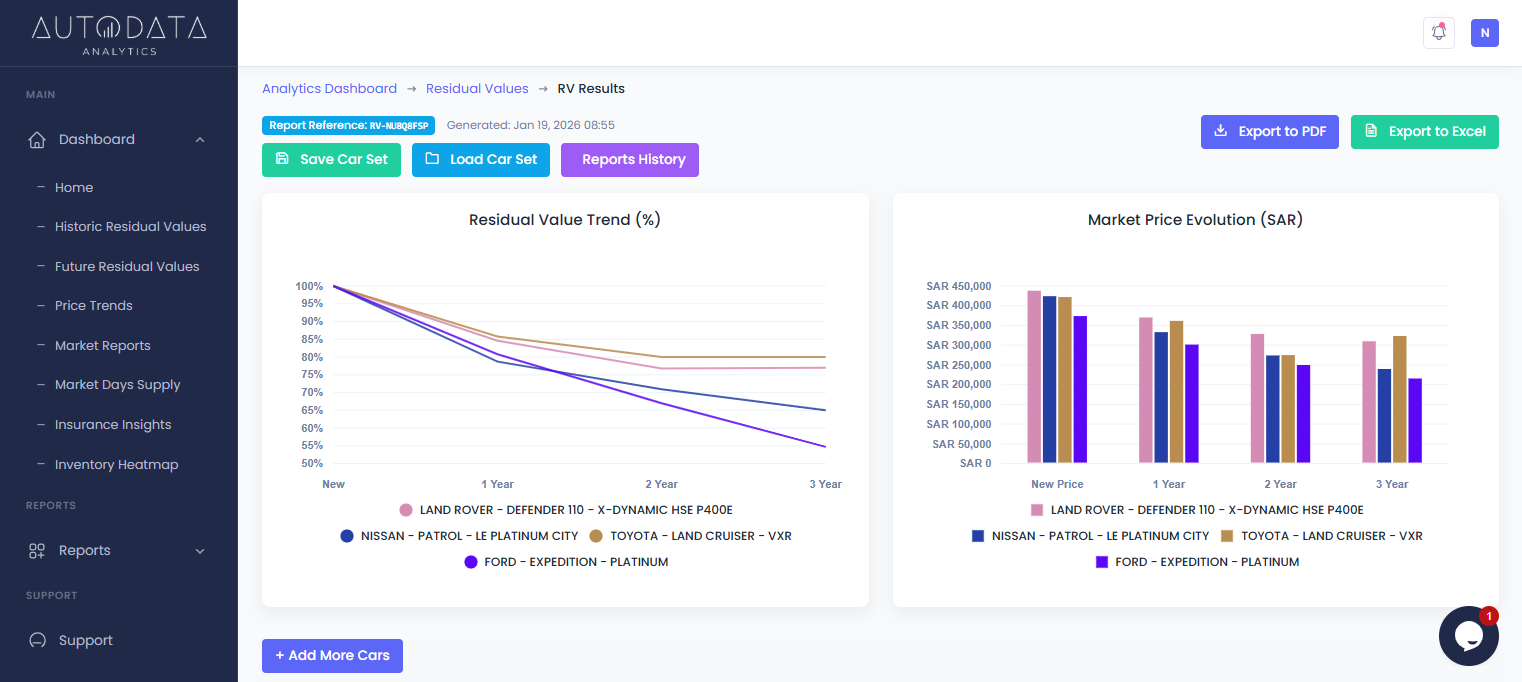Open Historic Residual Values menu item

[x=130, y=227]
